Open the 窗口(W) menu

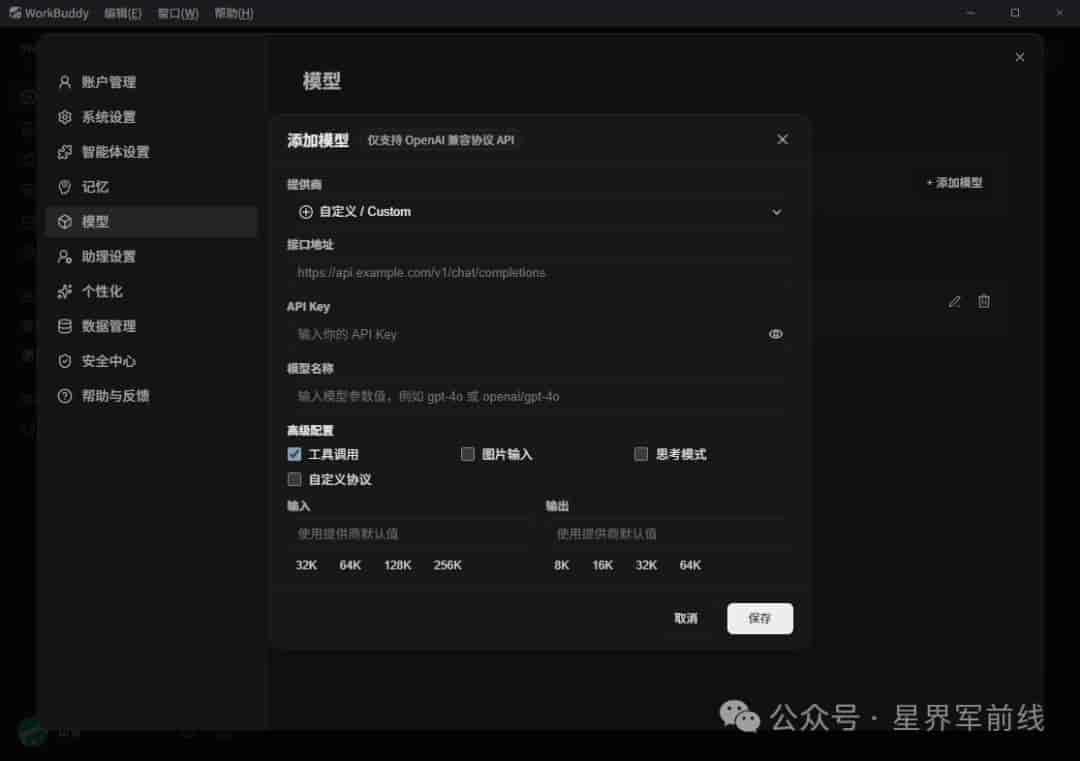[178, 13]
